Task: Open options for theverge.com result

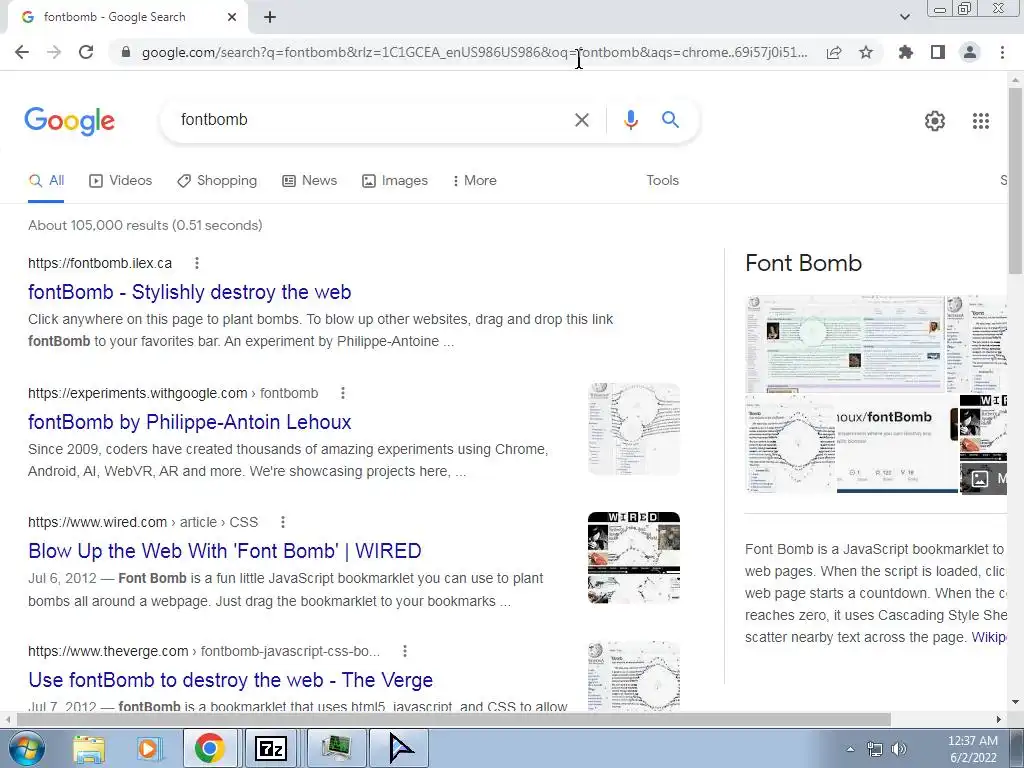Action: click(405, 651)
